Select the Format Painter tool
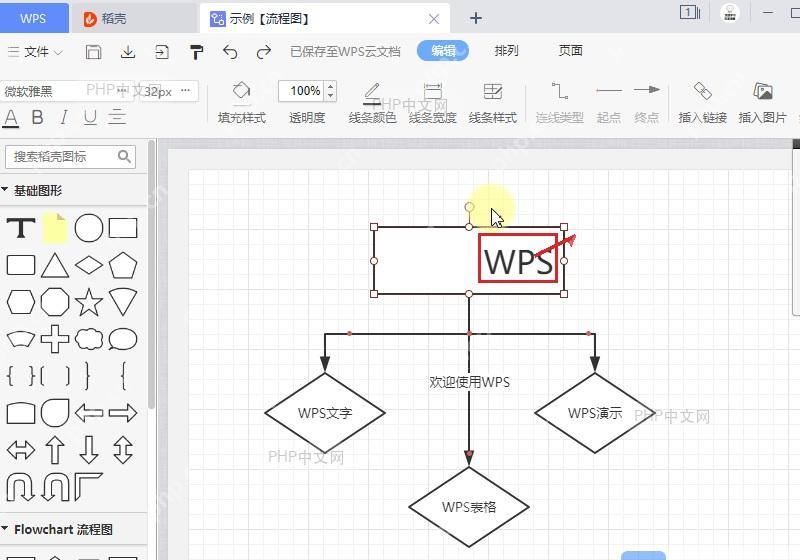The width and height of the screenshot is (800, 560). (x=196, y=52)
